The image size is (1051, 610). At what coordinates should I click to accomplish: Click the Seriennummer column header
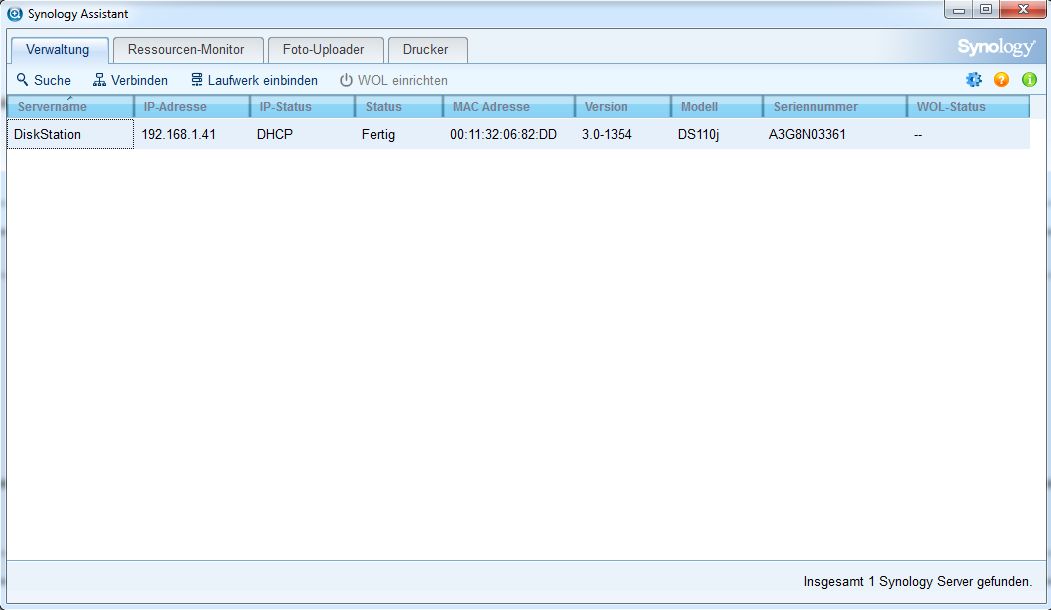tap(833, 107)
